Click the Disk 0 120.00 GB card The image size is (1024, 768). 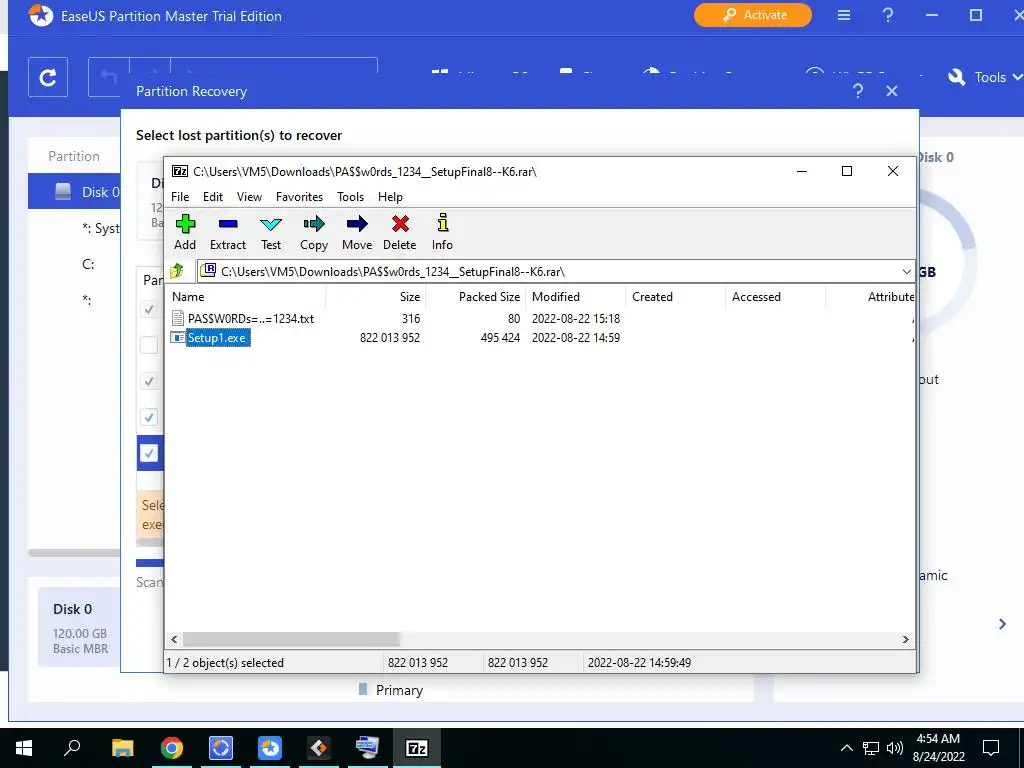(80, 627)
